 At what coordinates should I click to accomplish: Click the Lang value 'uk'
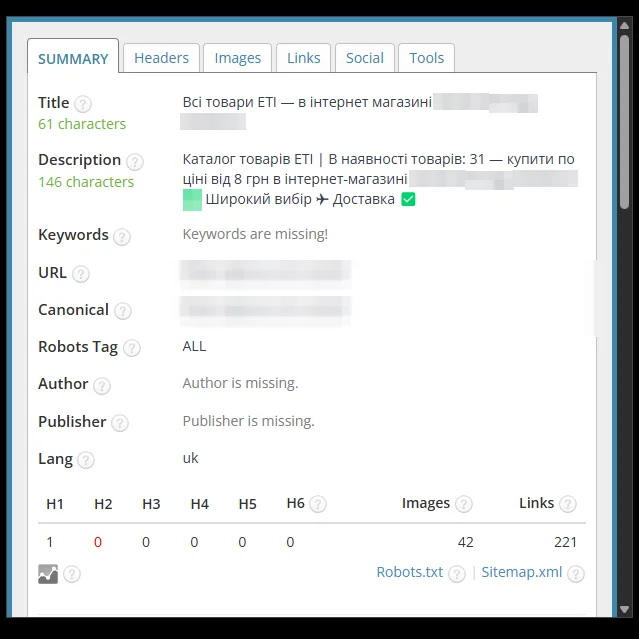pyautogui.click(x=190, y=458)
